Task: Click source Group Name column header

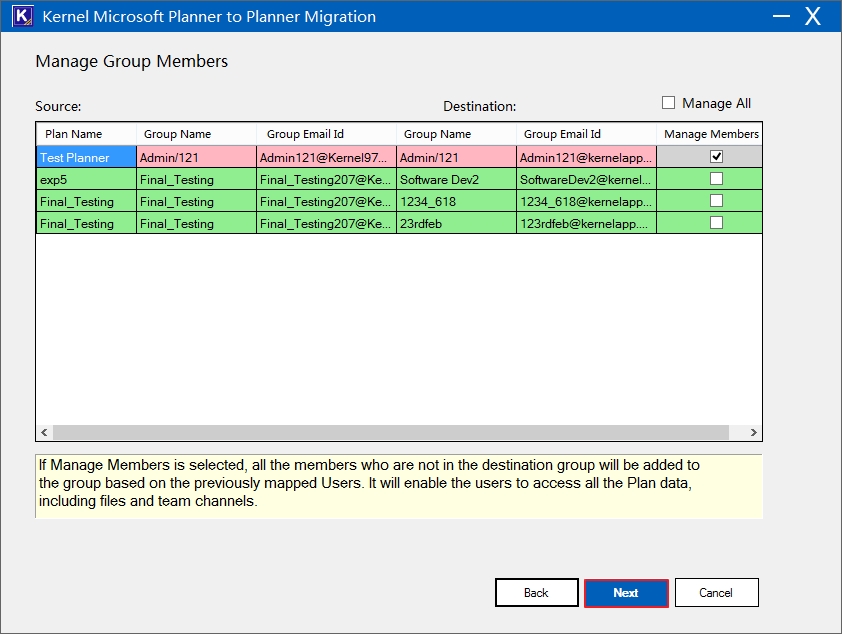Action: coord(196,134)
